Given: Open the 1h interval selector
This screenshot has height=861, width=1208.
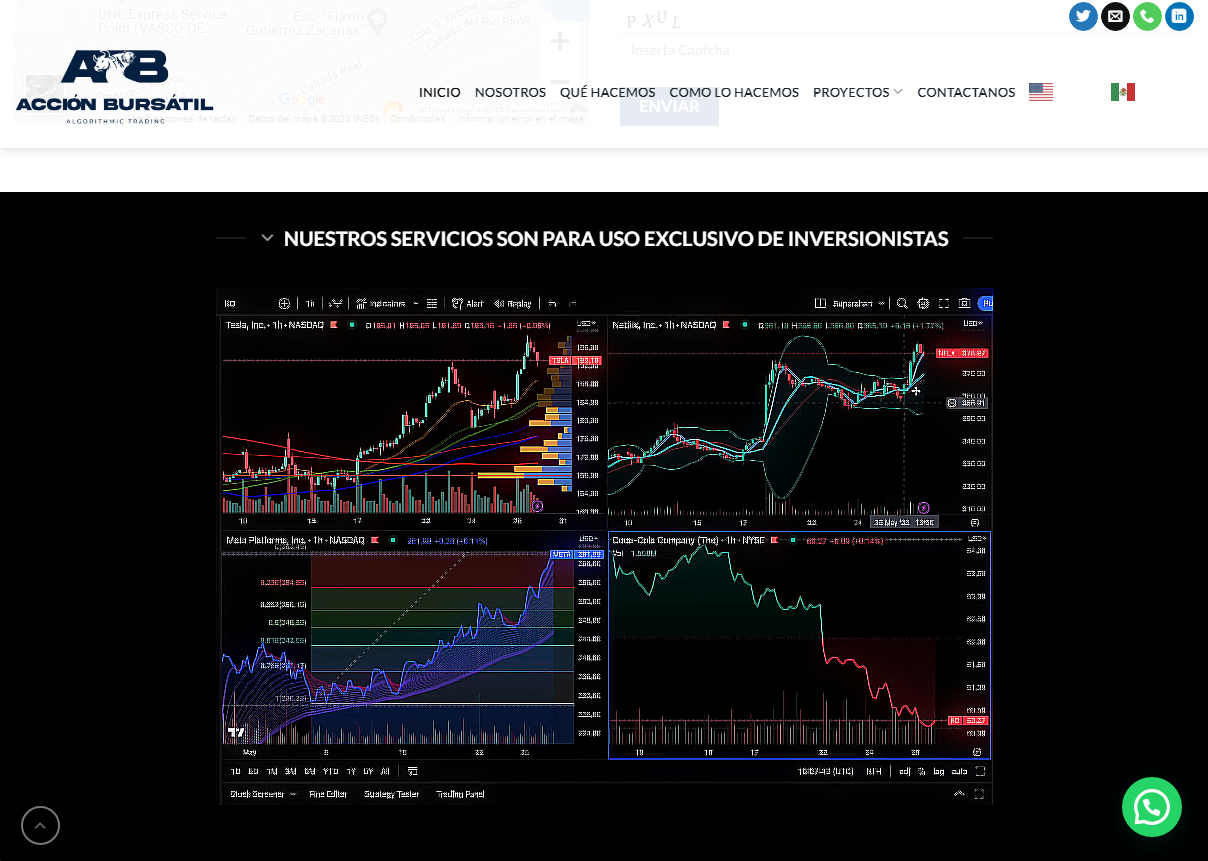Looking at the screenshot, I should 310,304.
